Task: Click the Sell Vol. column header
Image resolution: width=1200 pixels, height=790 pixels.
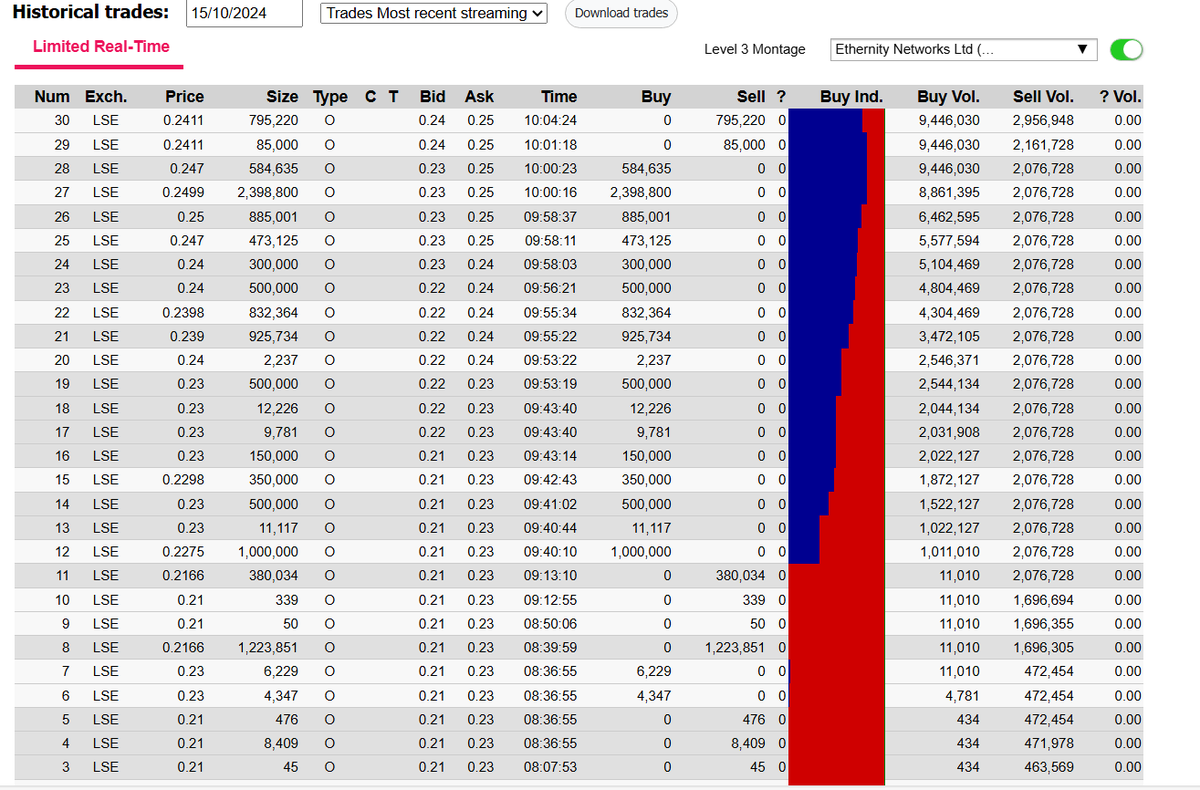Action: point(1043,96)
